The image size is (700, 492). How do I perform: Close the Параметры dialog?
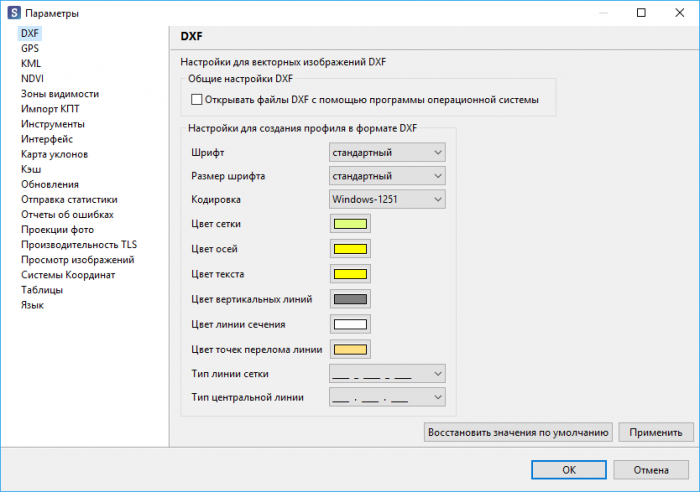click(x=679, y=13)
